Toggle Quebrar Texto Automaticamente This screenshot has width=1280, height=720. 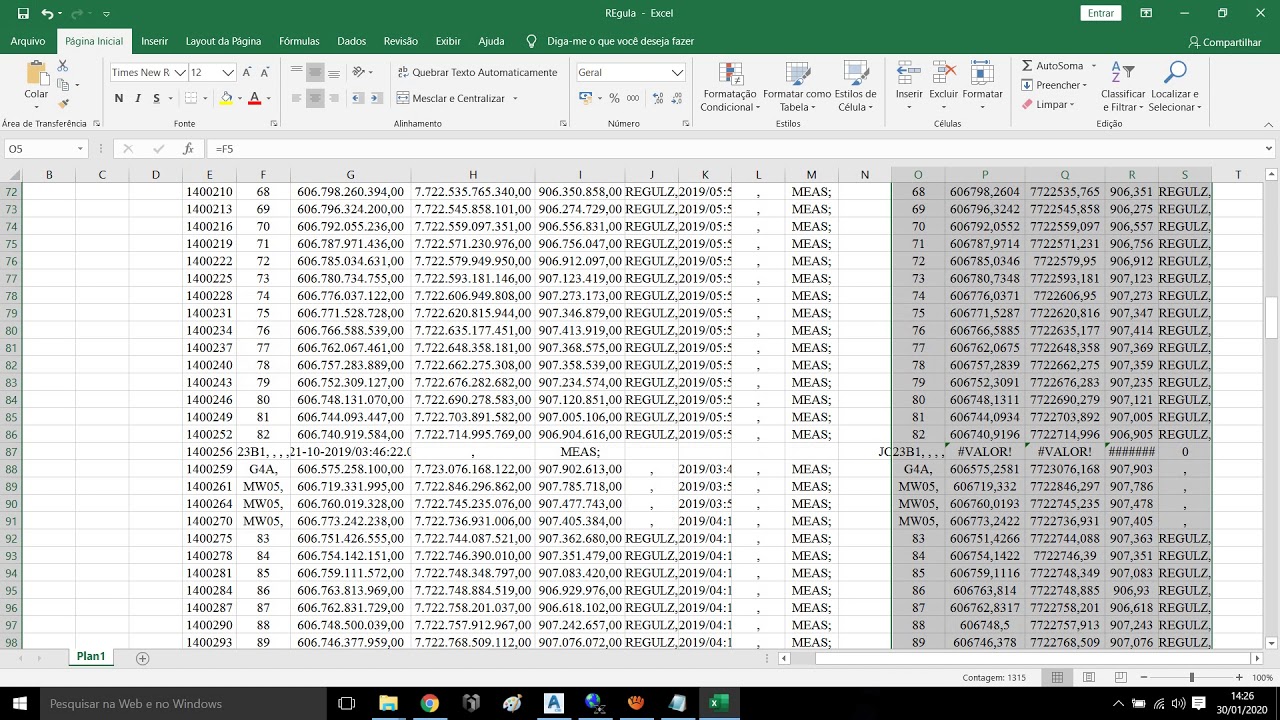(477, 72)
